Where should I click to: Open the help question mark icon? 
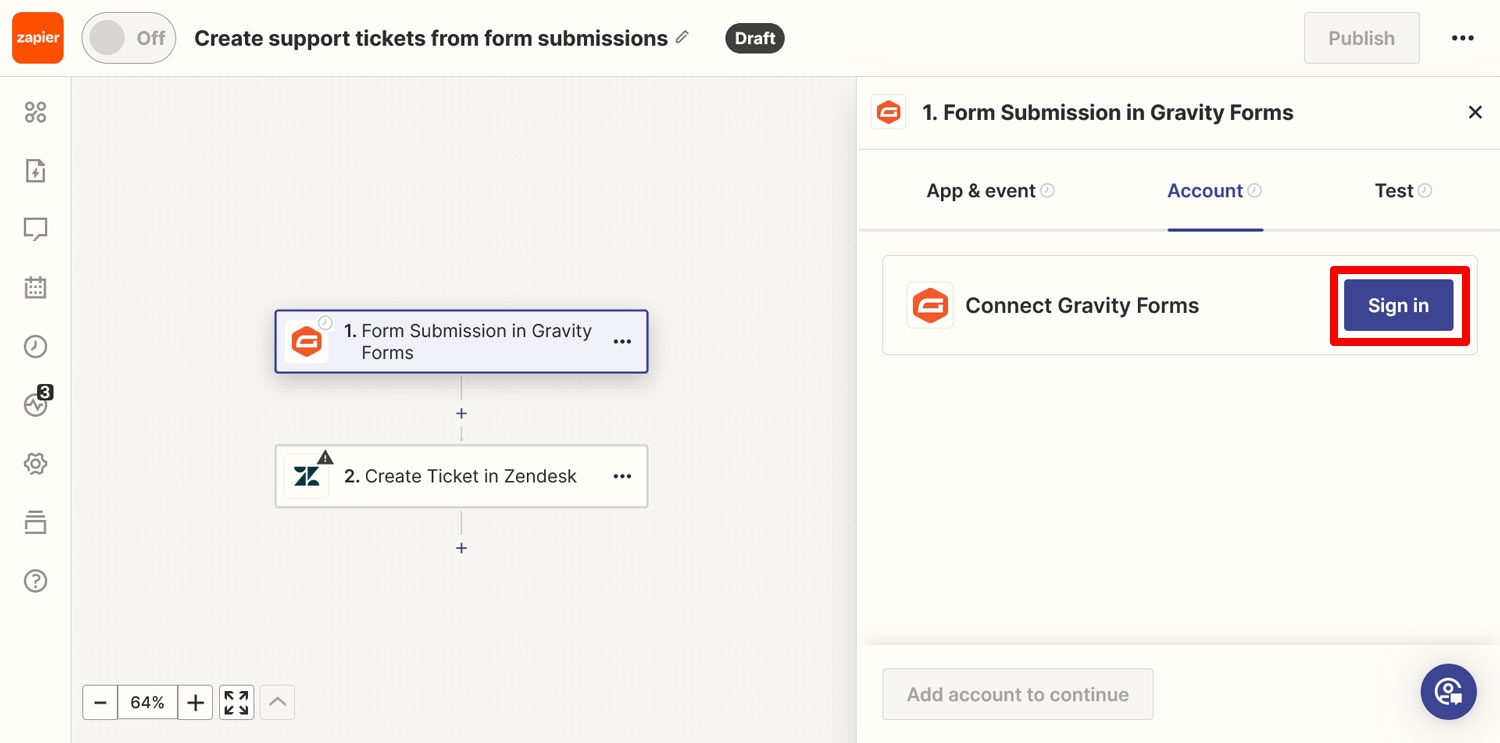(35, 581)
